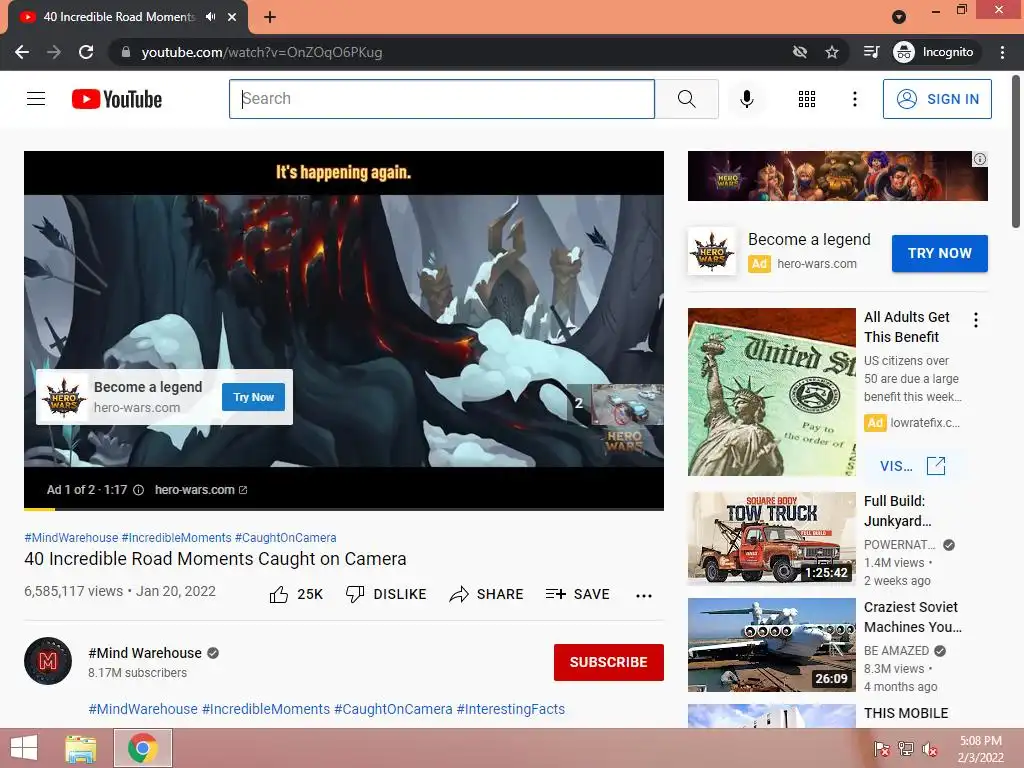Click the VIS... external link button
Image resolution: width=1024 pixels, height=768 pixels.
coord(912,466)
